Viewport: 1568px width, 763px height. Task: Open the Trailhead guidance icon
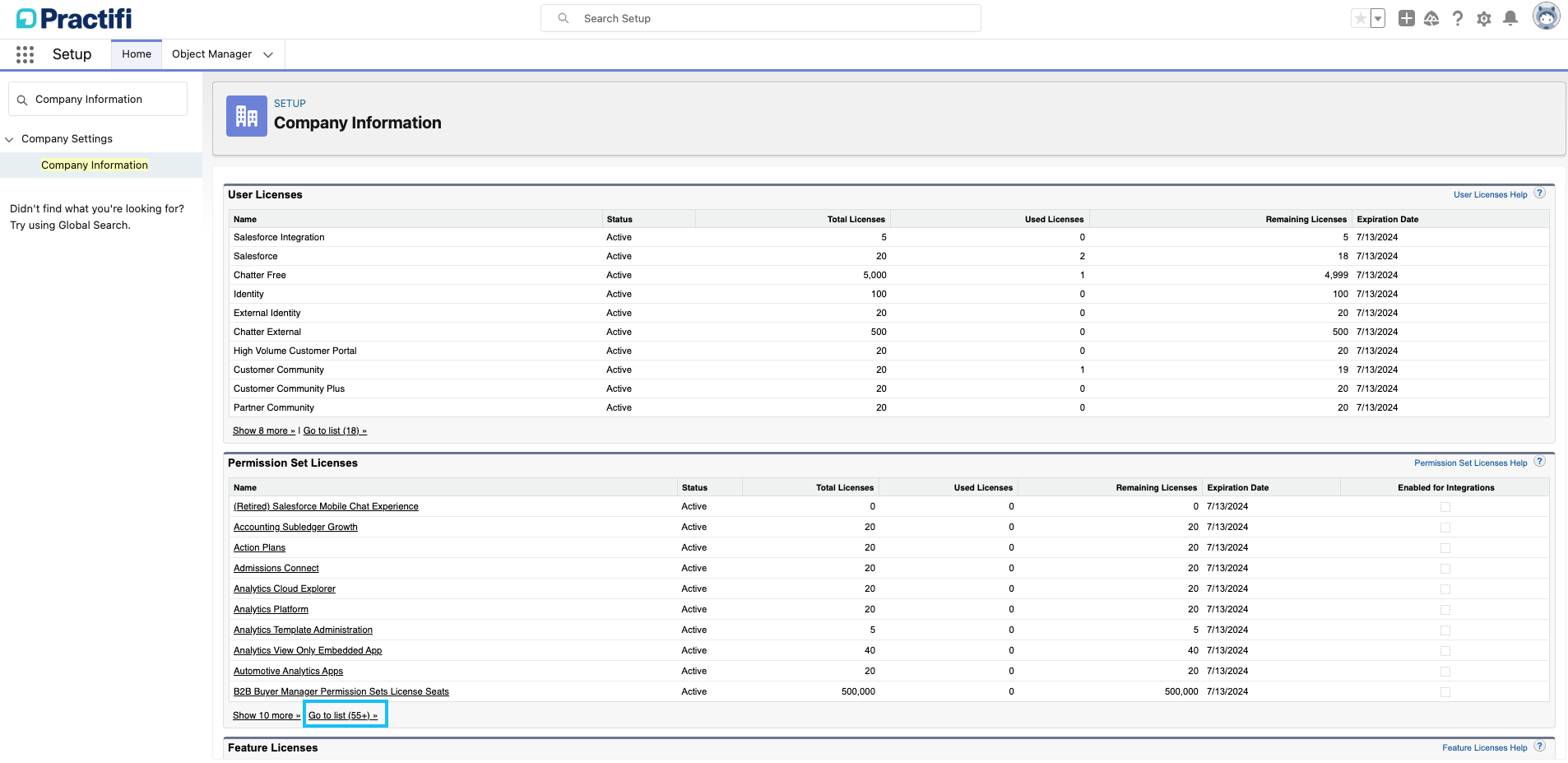point(1431,18)
